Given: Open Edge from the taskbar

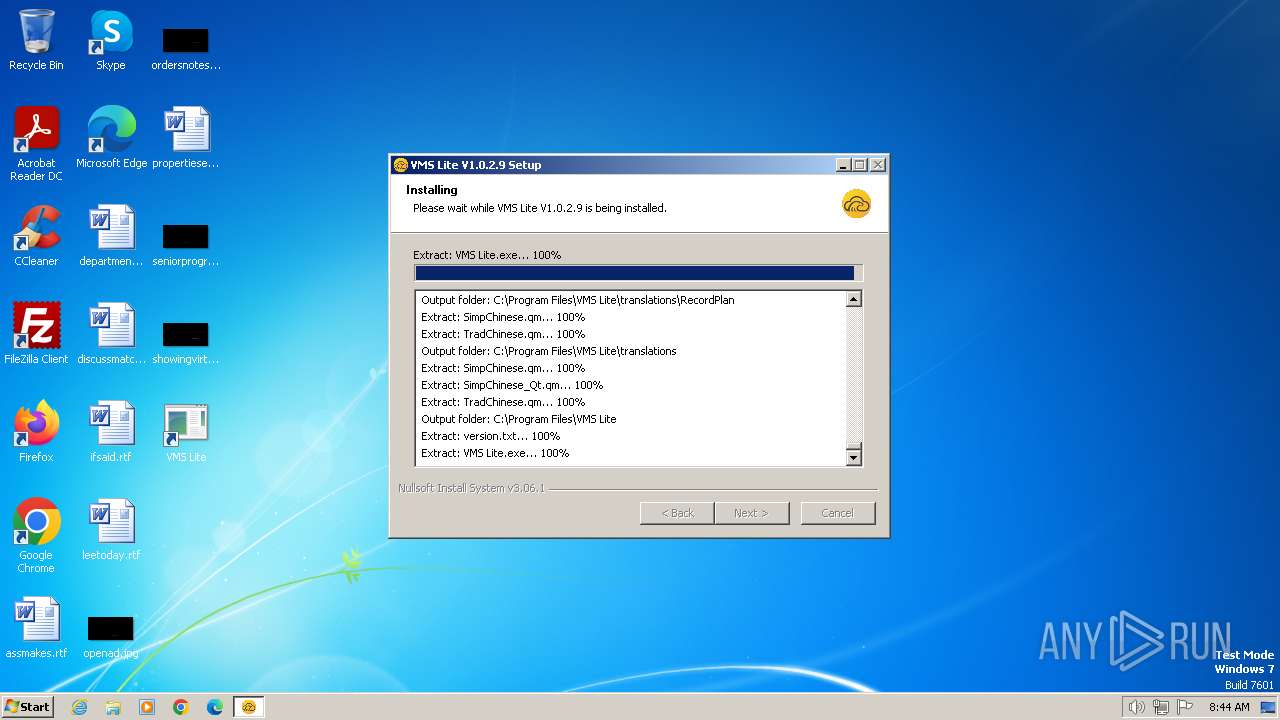Looking at the screenshot, I should tap(215, 707).
